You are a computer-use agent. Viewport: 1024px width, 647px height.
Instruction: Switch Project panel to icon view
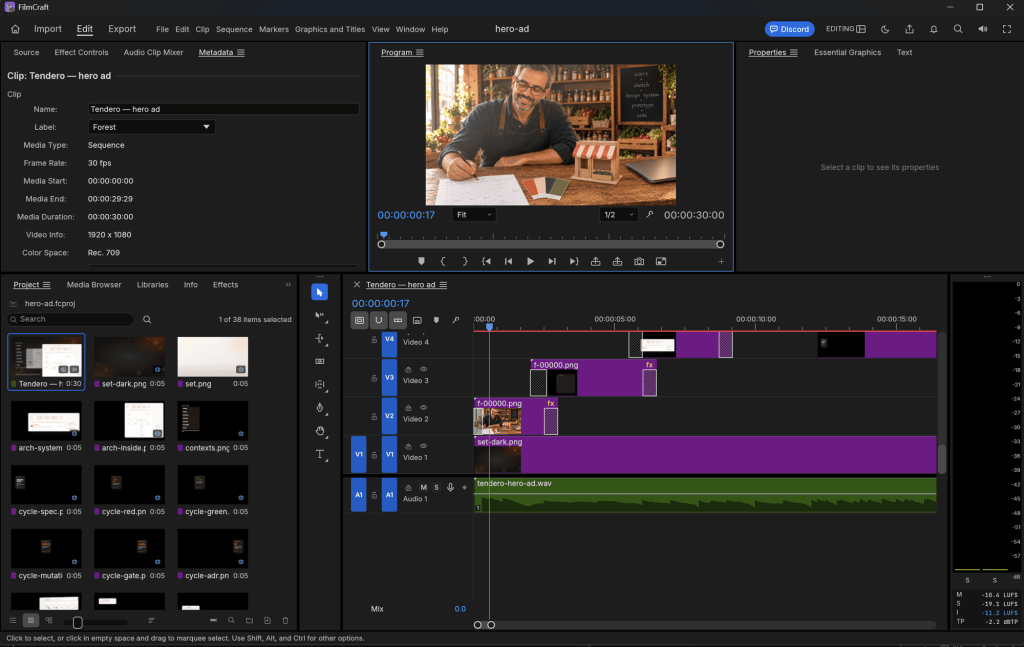pos(31,620)
